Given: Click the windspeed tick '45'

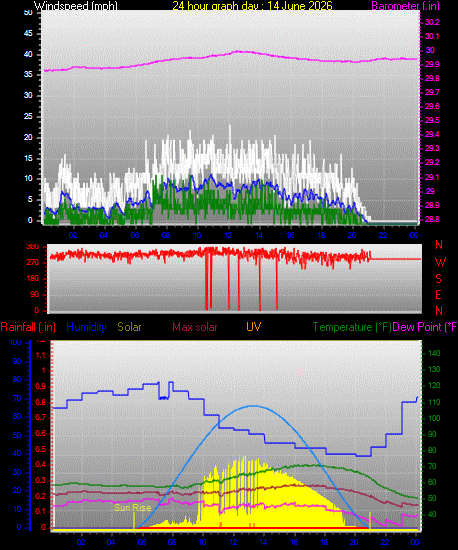Looking at the screenshot, I should point(28,34).
